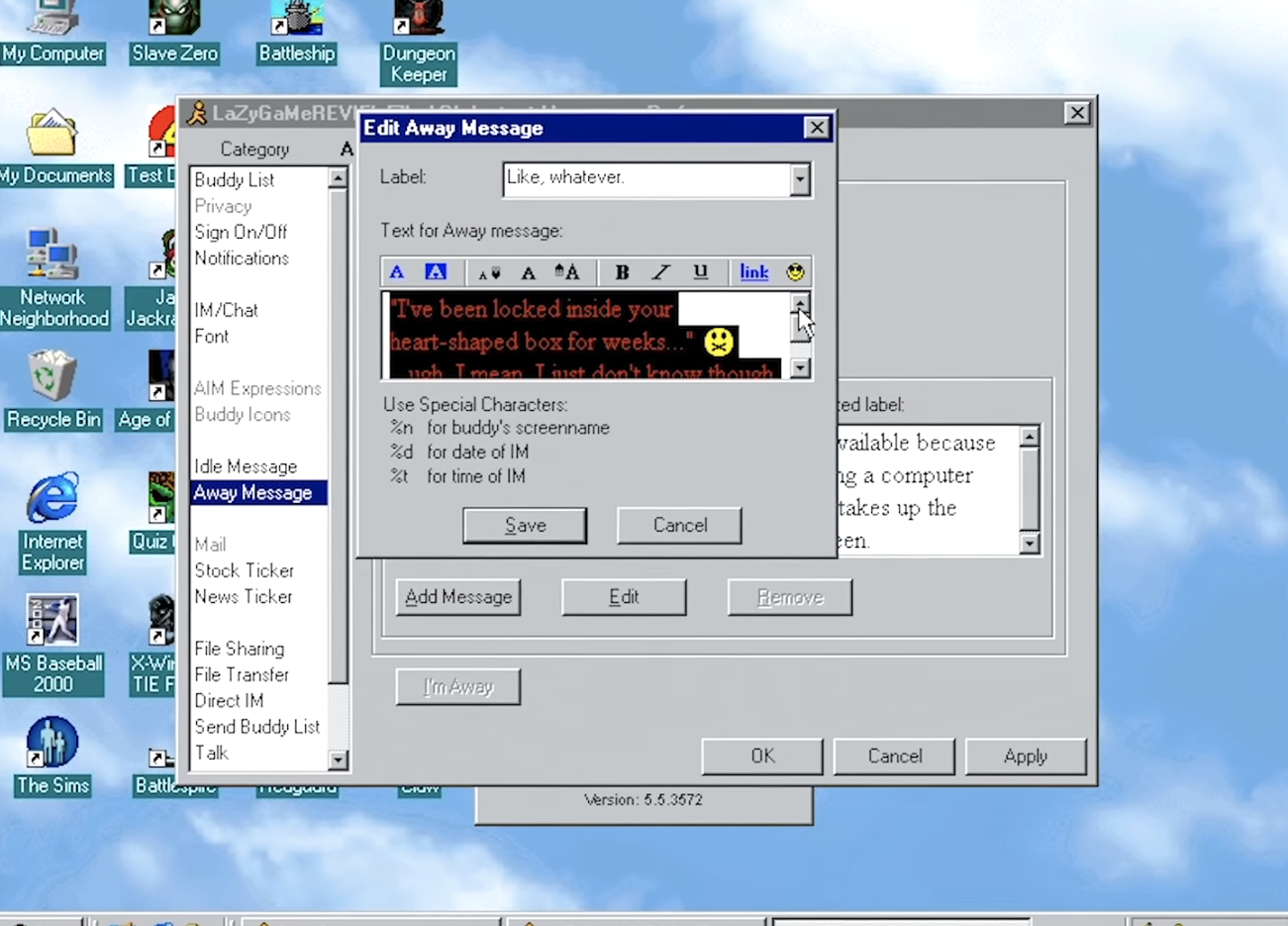Image resolution: width=1288 pixels, height=926 pixels.
Task: Open The Sims desktop shortcut
Action: tap(52, 758)
